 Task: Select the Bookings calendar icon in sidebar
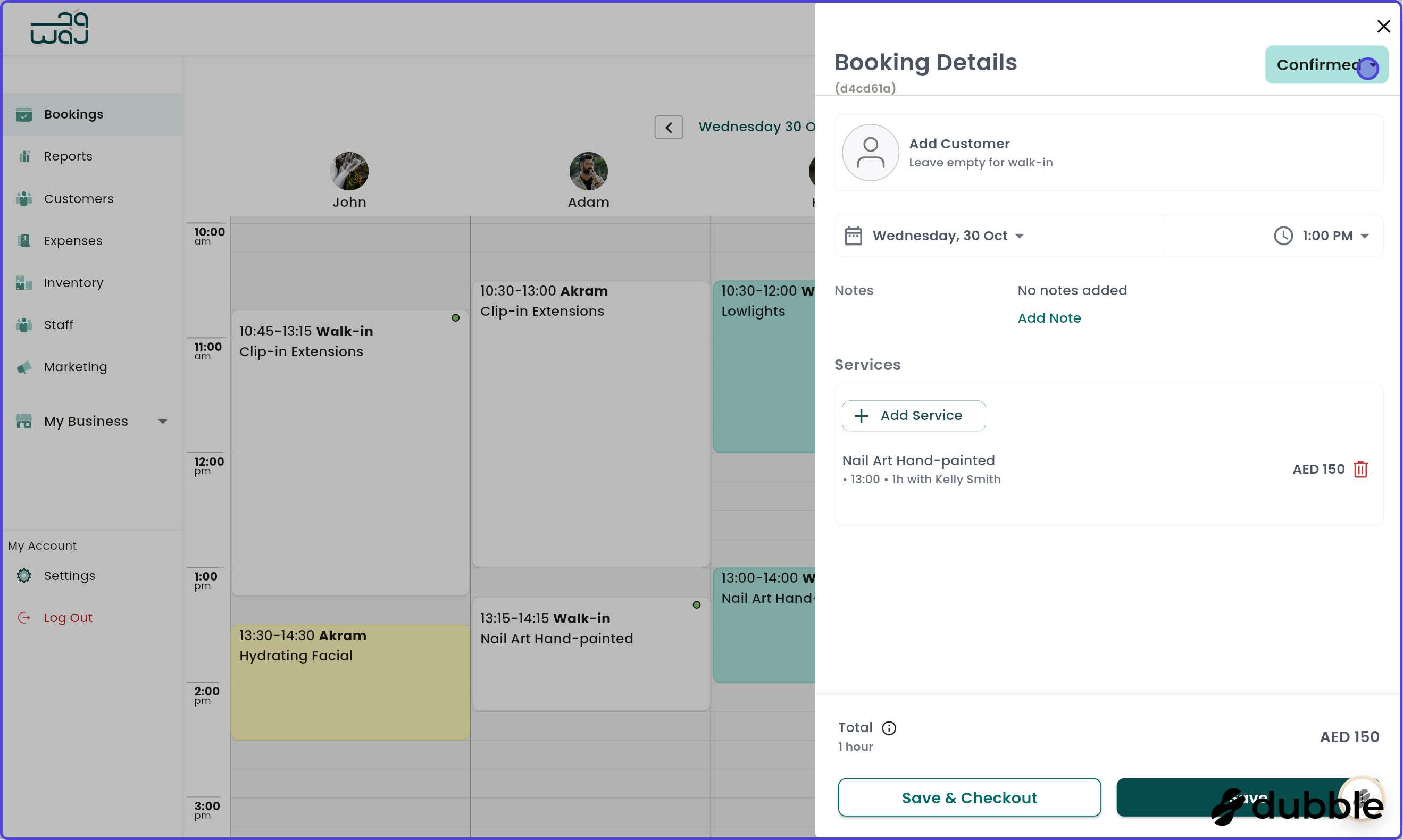click(24, 114)
